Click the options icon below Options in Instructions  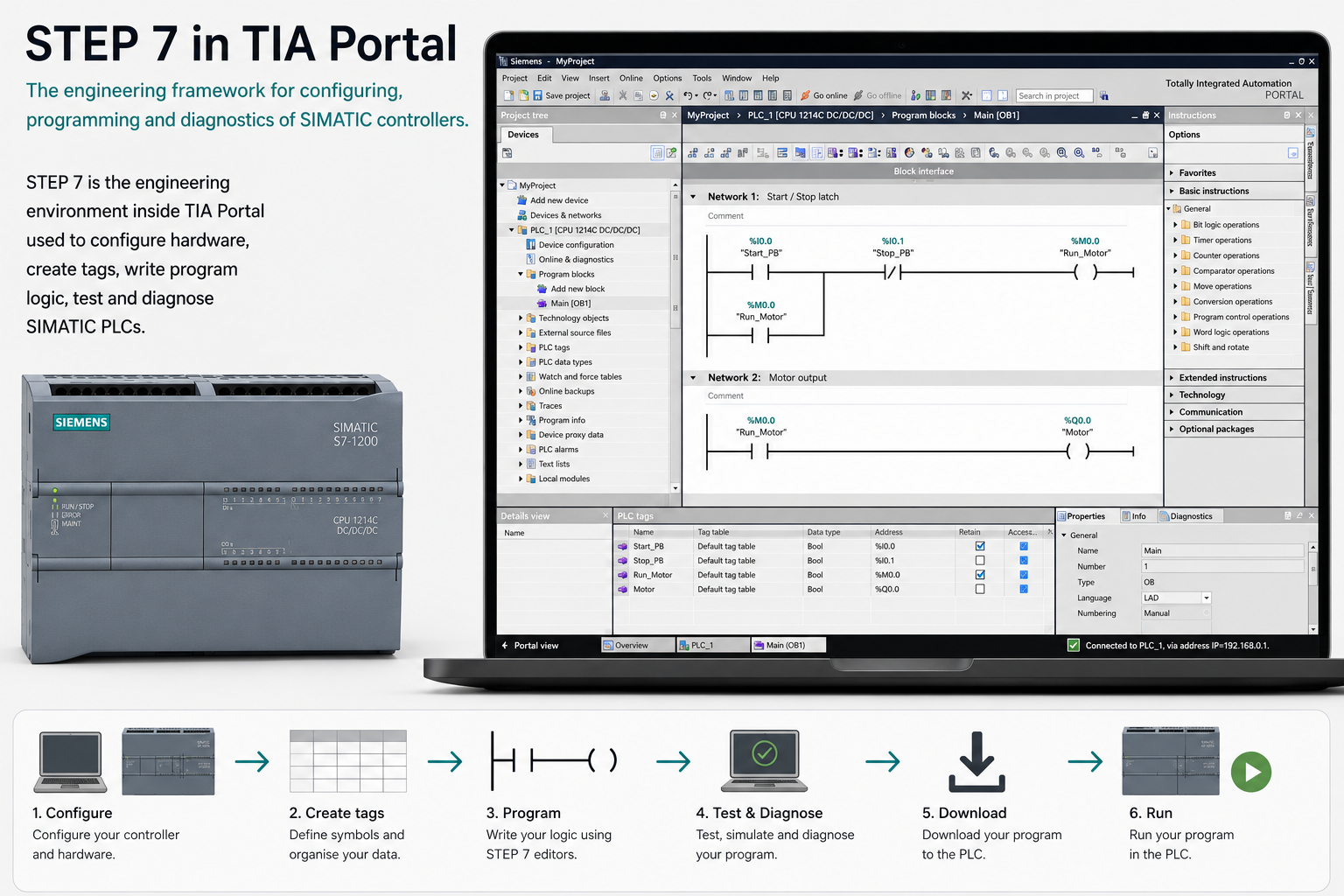[1293, 153]
